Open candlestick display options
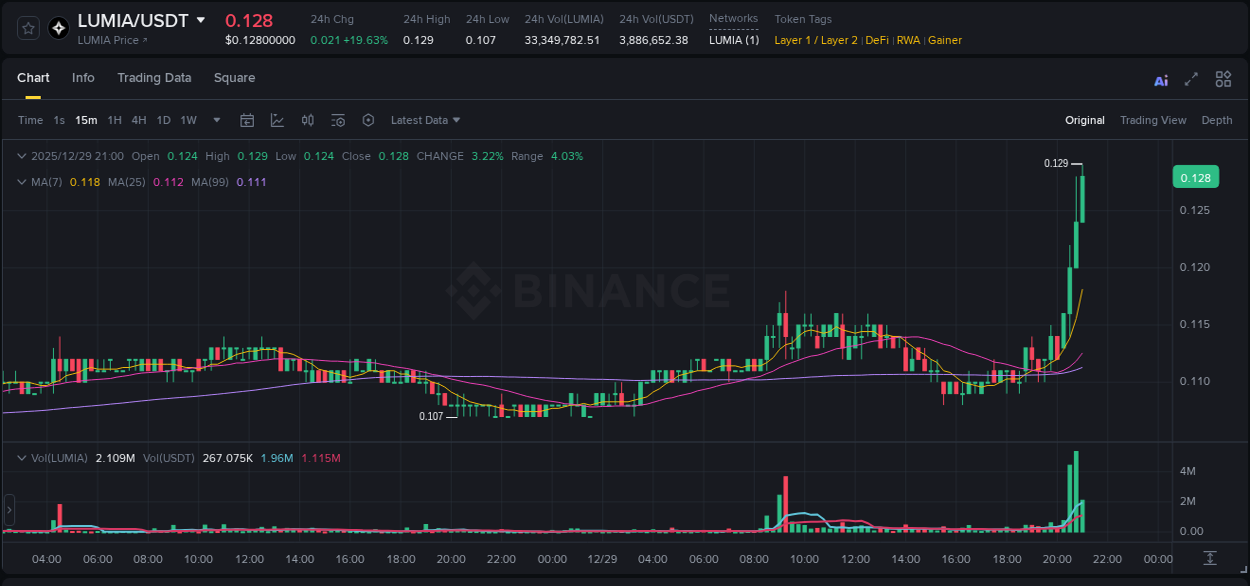1250x586 pixels. 307,120
